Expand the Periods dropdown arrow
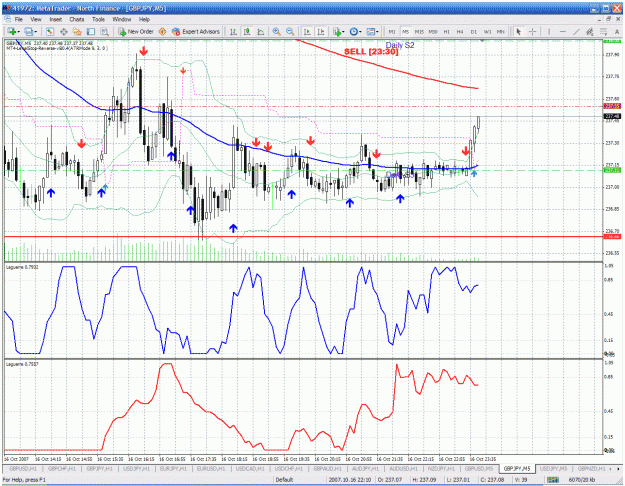Screen dimensions: 625x486 coord(360,31)
